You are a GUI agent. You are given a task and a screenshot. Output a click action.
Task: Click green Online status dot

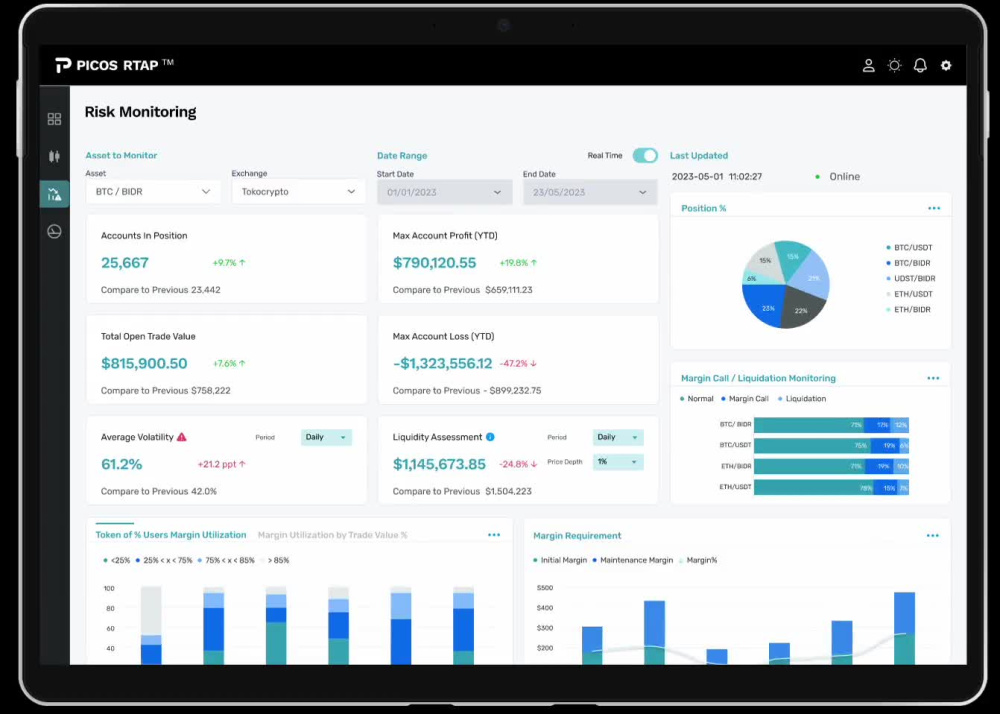click(818, 177)
